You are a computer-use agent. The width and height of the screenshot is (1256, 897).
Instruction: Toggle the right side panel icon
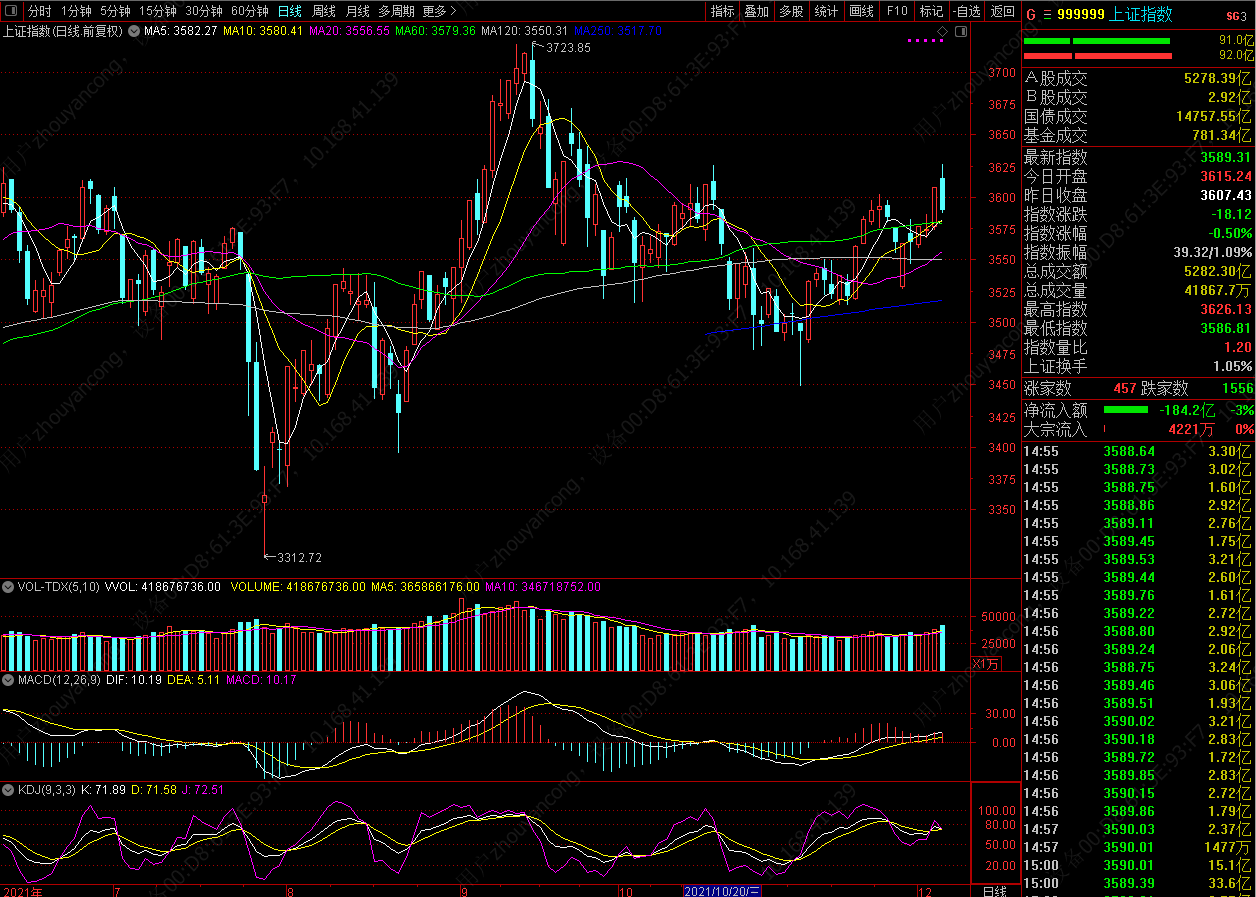[959, 31]
